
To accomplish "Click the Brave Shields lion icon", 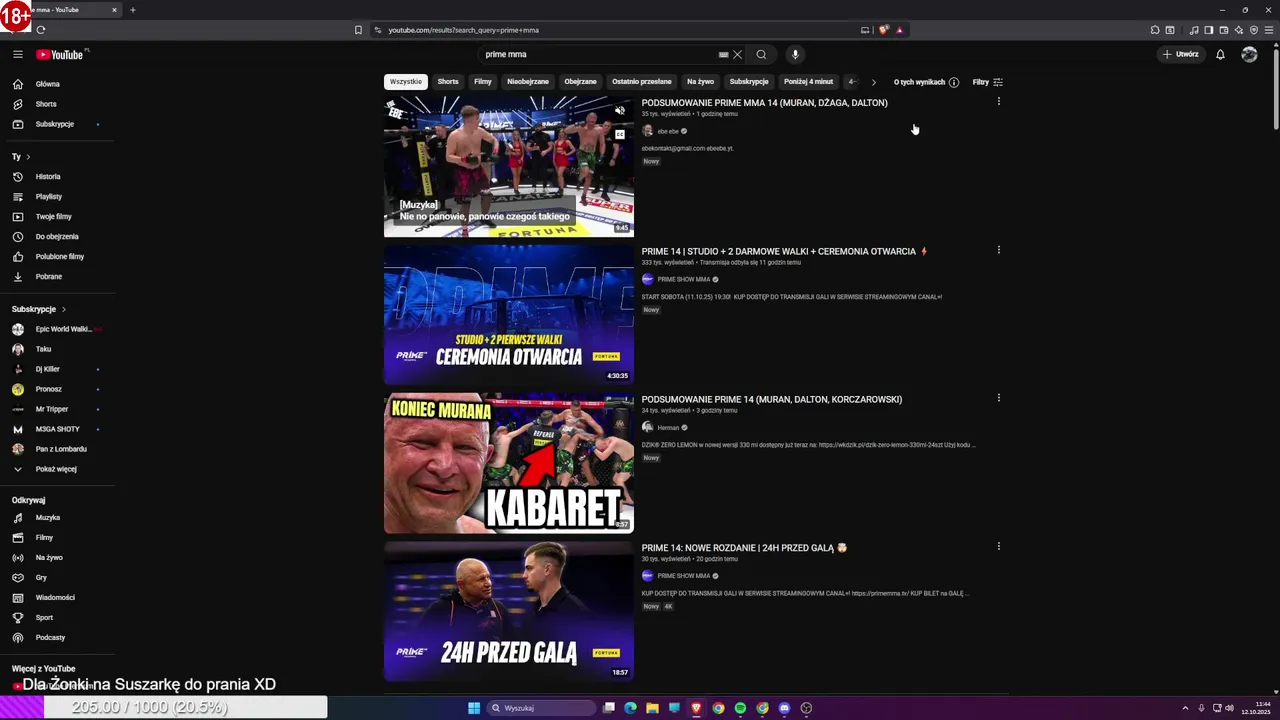I will pos(883,30).
